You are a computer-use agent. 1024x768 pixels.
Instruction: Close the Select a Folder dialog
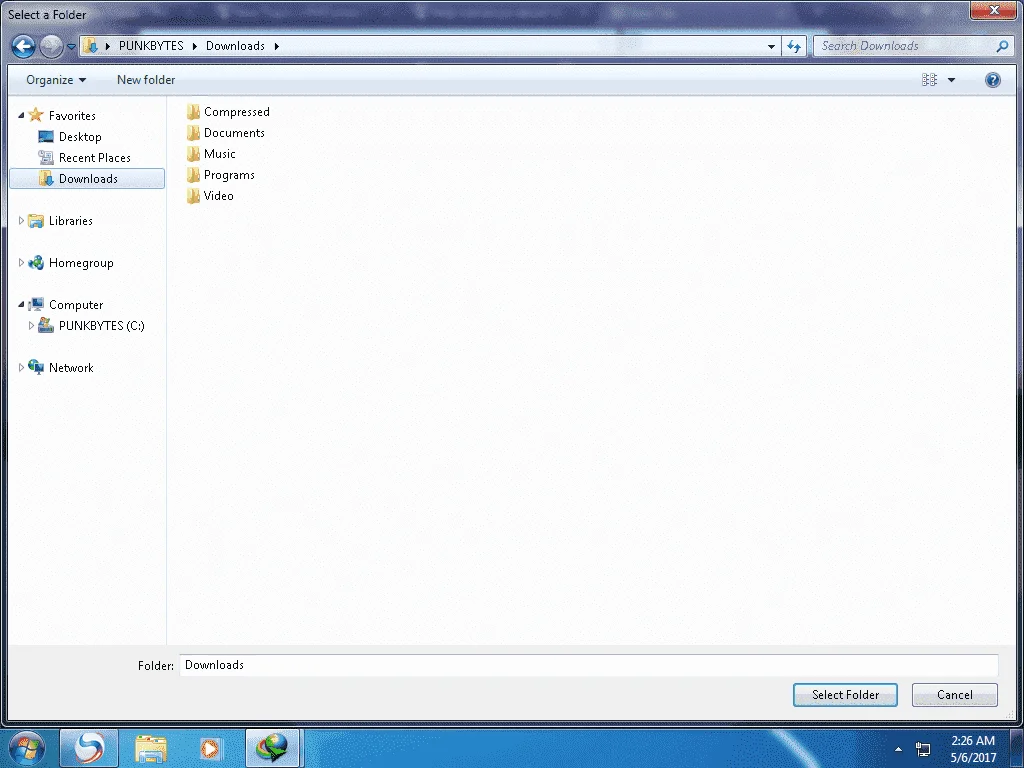(x=994, y=10)
